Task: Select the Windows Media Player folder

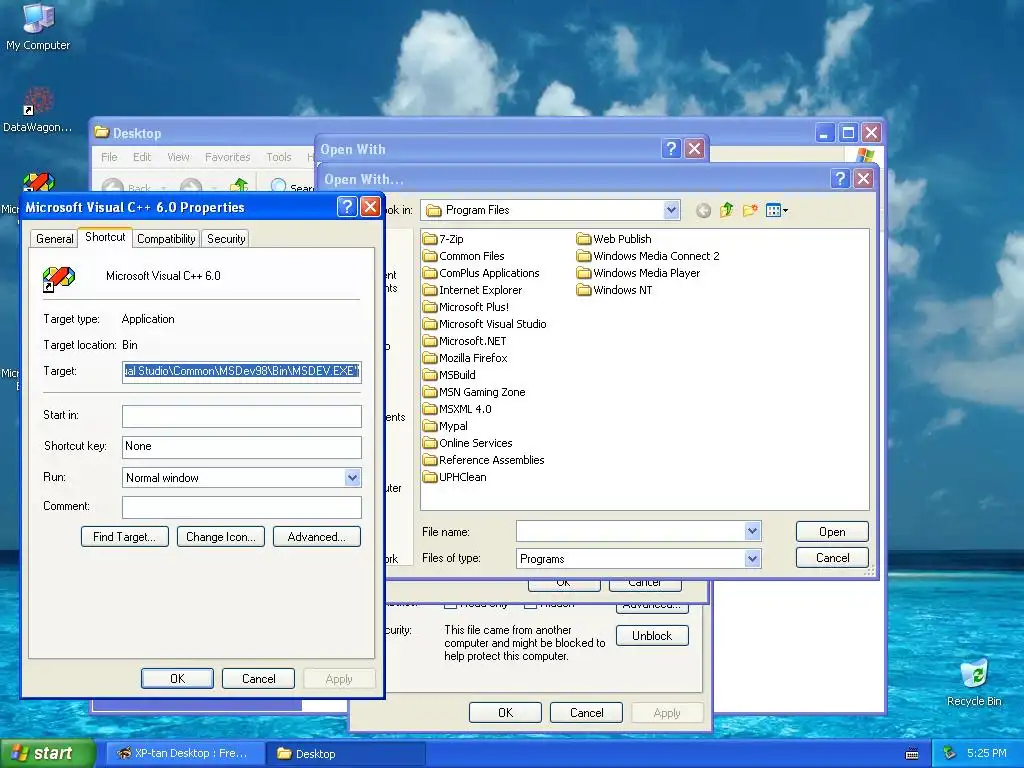Action: (x=639, y=273)
